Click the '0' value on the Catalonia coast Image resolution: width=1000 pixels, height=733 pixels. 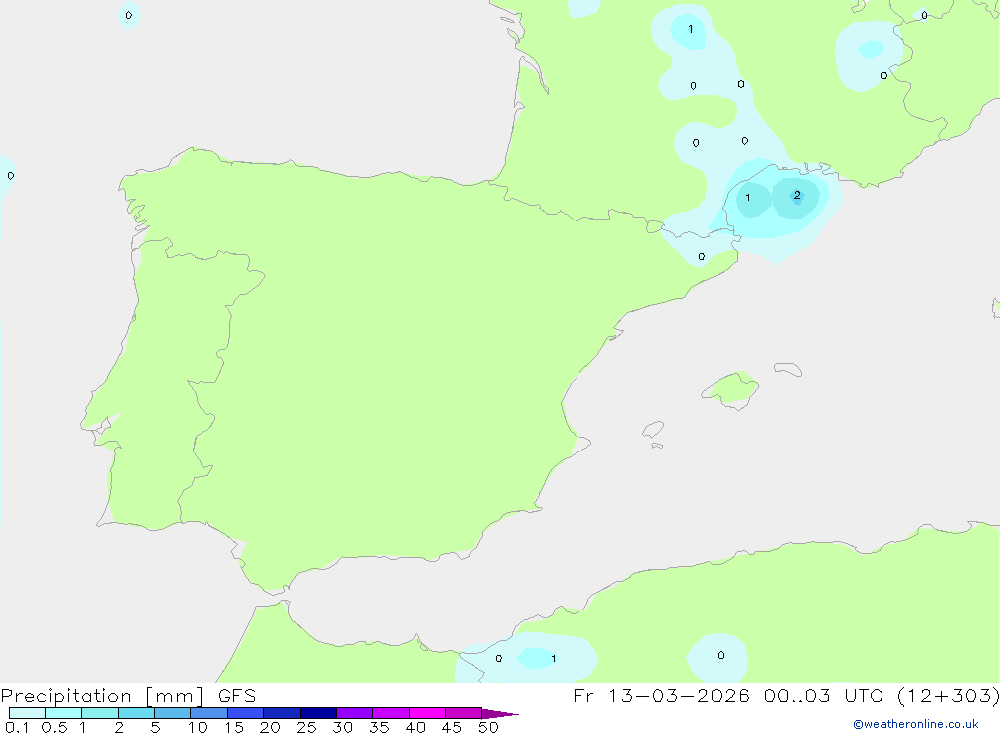coord(702,256)
